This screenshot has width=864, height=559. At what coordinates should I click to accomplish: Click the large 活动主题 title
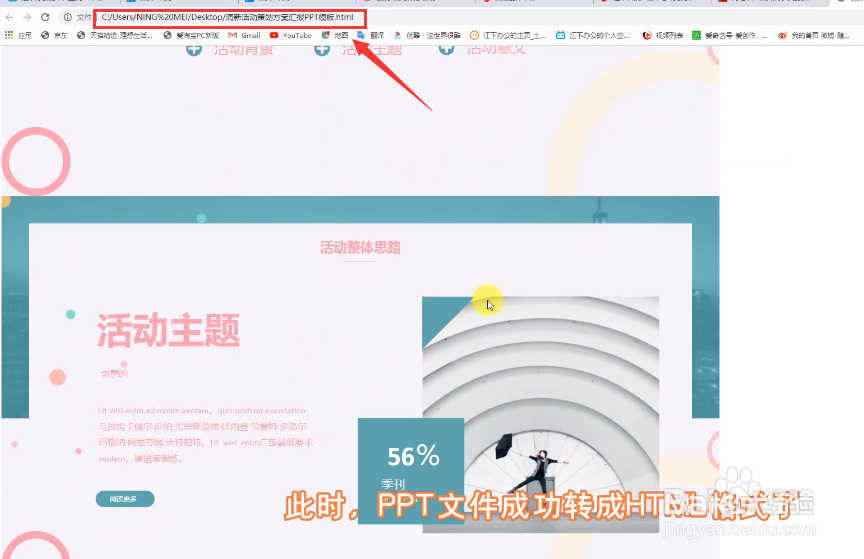(x=169, y=331)
